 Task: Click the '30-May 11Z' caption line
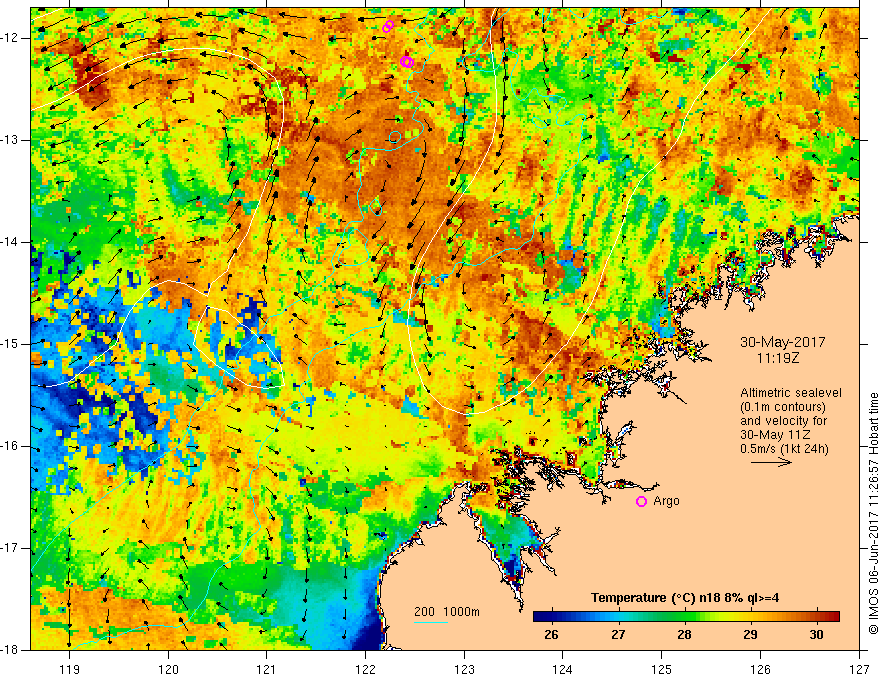click(x=775, y=435)
